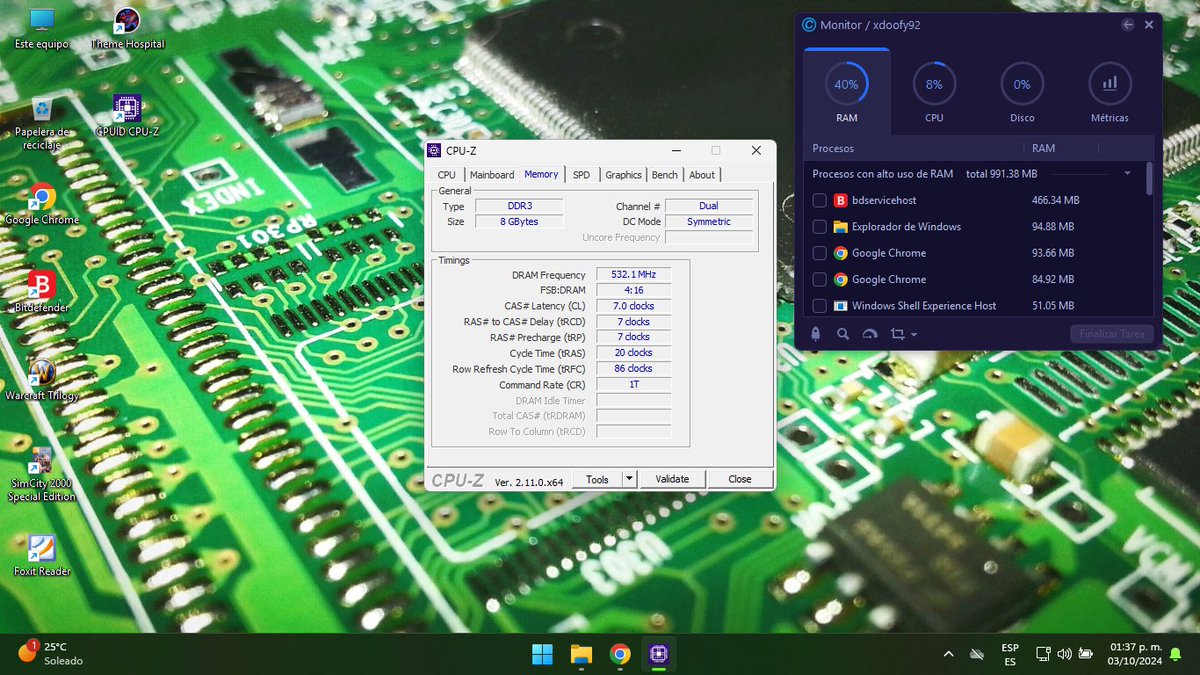Sort by the RAM column header
1200x675 pixels.
[x=1043, y=148]
